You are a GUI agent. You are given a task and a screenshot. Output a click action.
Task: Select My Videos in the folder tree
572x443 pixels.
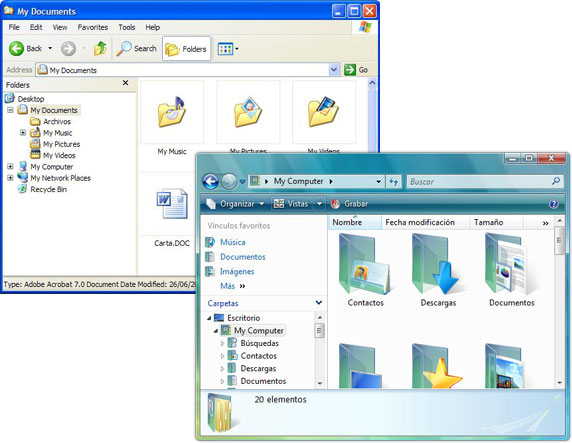pyautogui.click(x=59, y=155)
